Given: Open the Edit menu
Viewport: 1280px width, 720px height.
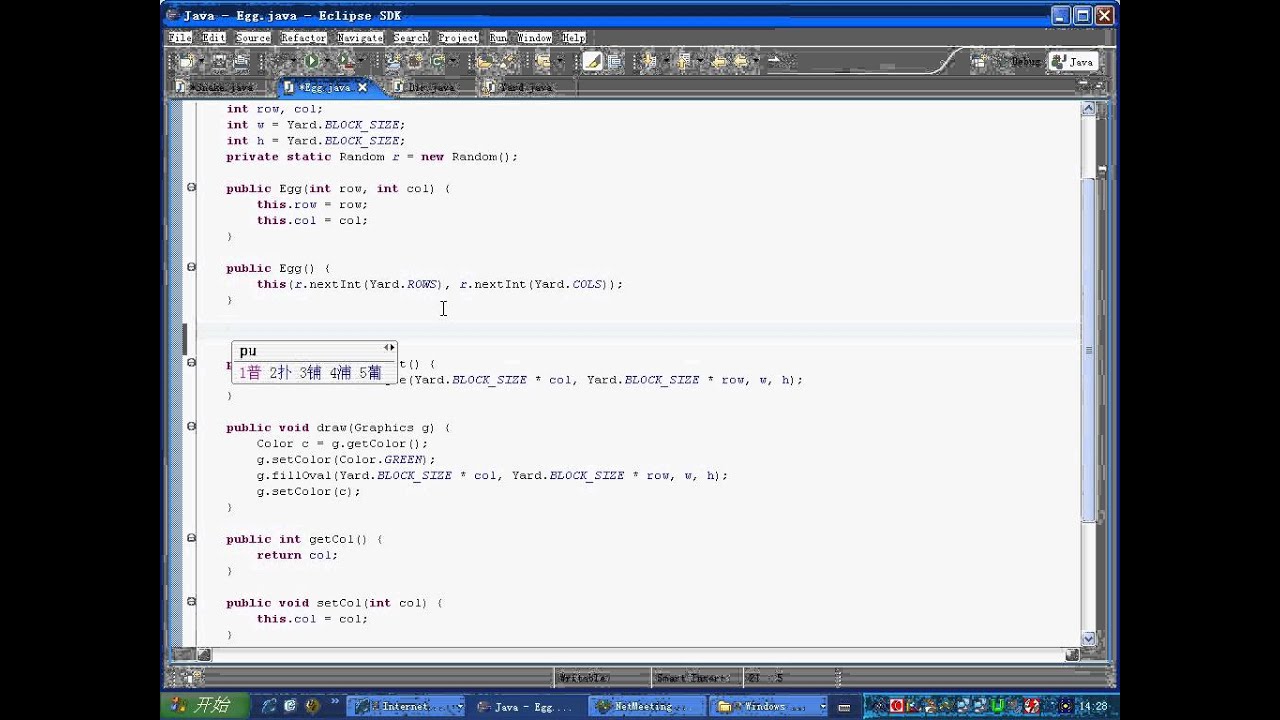Looking at the screenshot, I should click(x=213, y=38).
